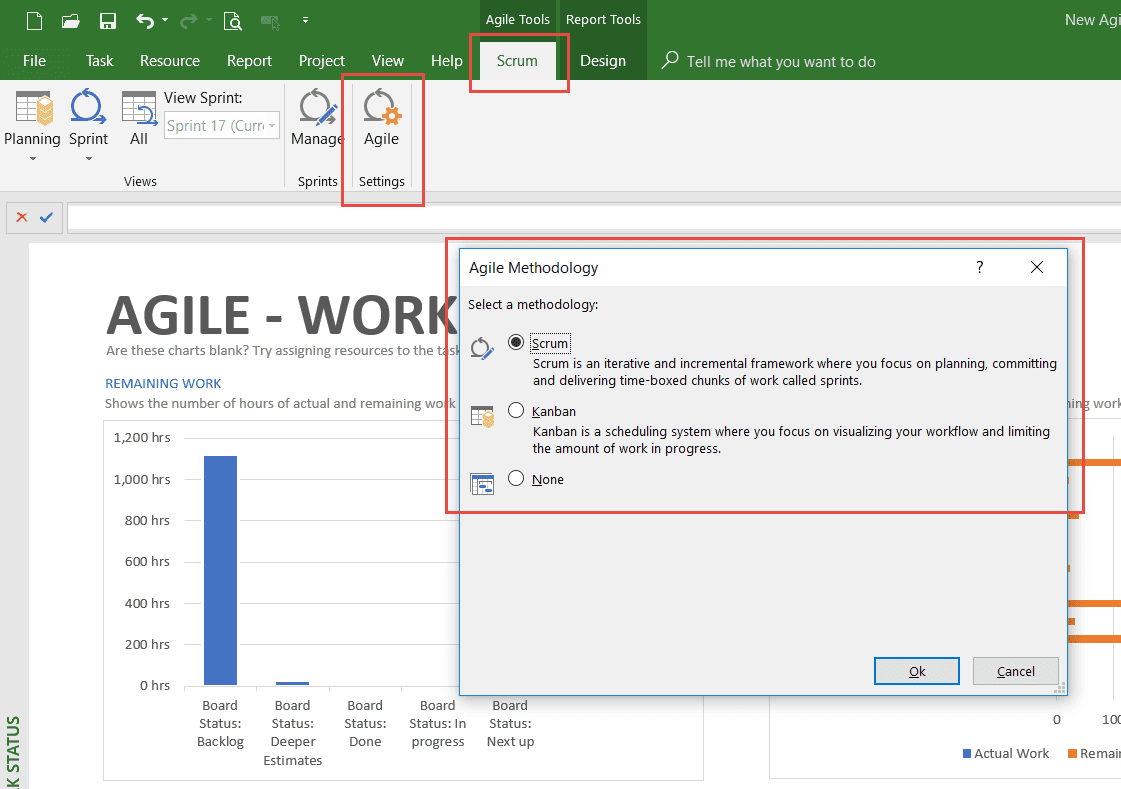The height and width of the screenshot is (789, 1121).
Task: Click the New blank project icon
Action: coord(34,21)
